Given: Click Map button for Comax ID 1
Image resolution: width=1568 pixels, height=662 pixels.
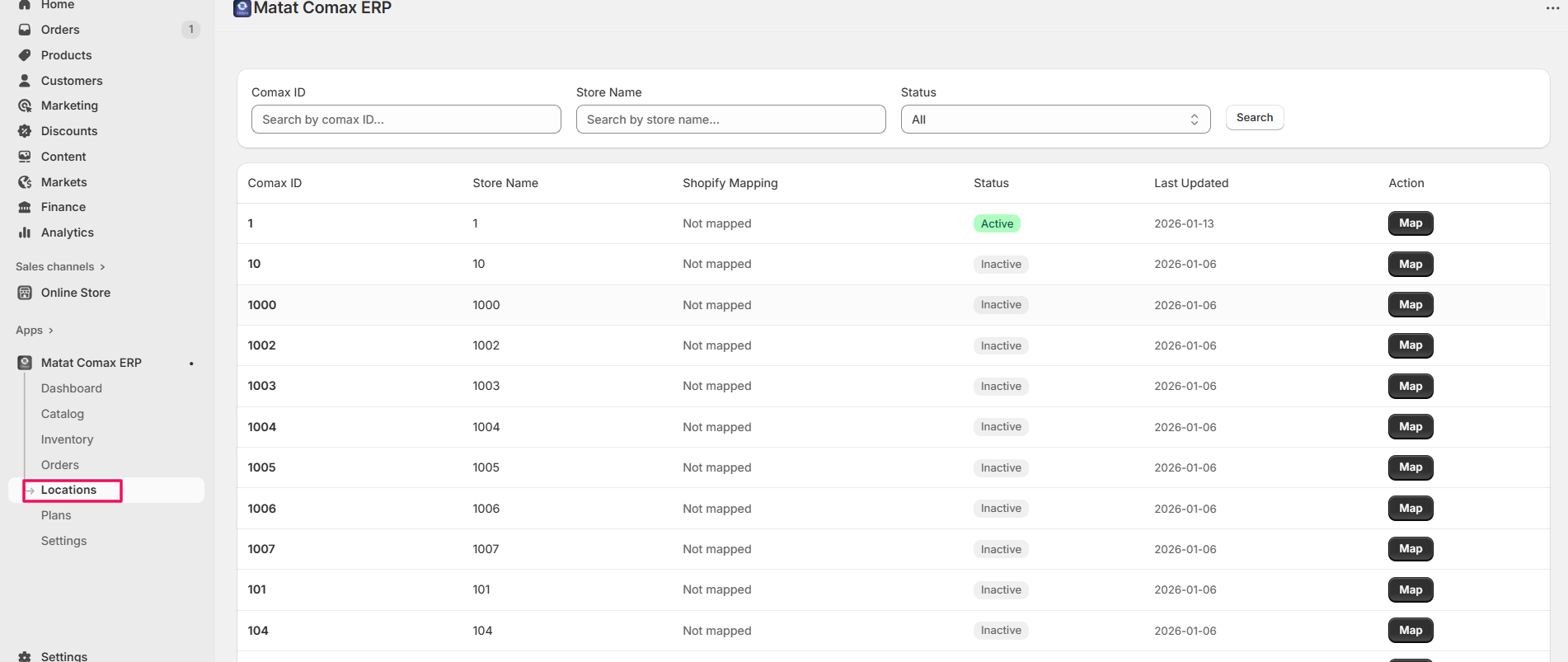Looking at the screenshot, I should pos(1410,223).
